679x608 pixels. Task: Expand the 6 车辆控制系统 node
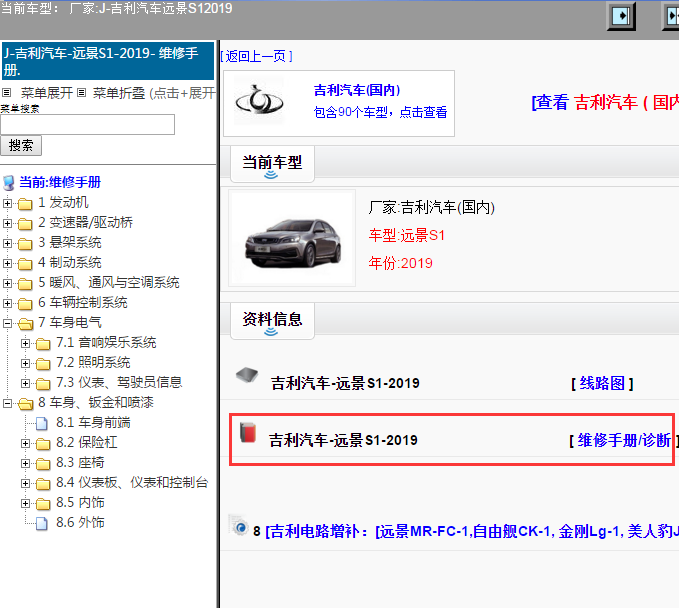[x=7, y=303]
